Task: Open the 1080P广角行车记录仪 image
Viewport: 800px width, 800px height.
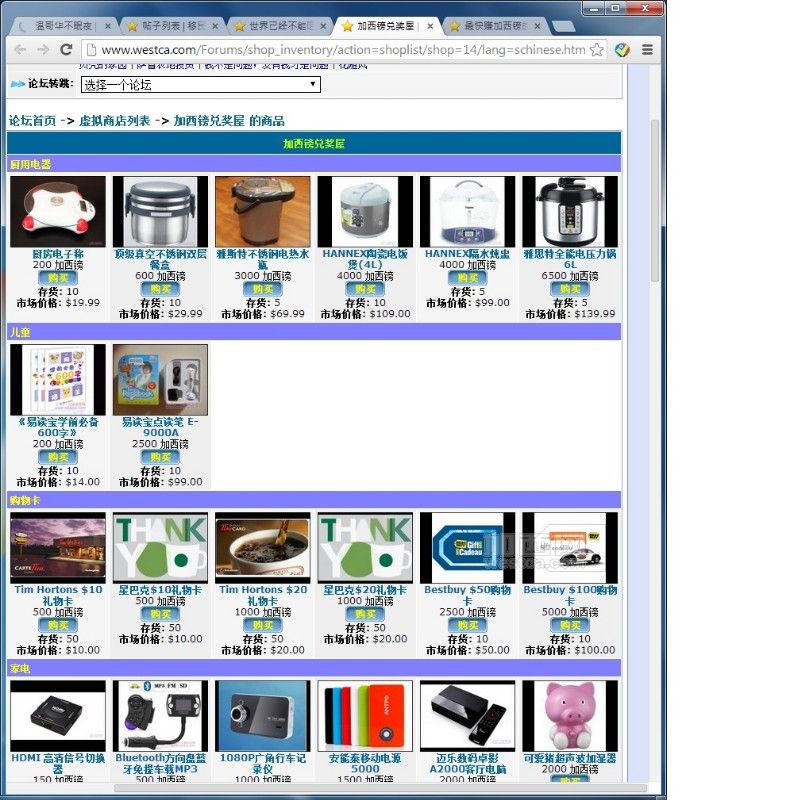Action: coord(263,716)
